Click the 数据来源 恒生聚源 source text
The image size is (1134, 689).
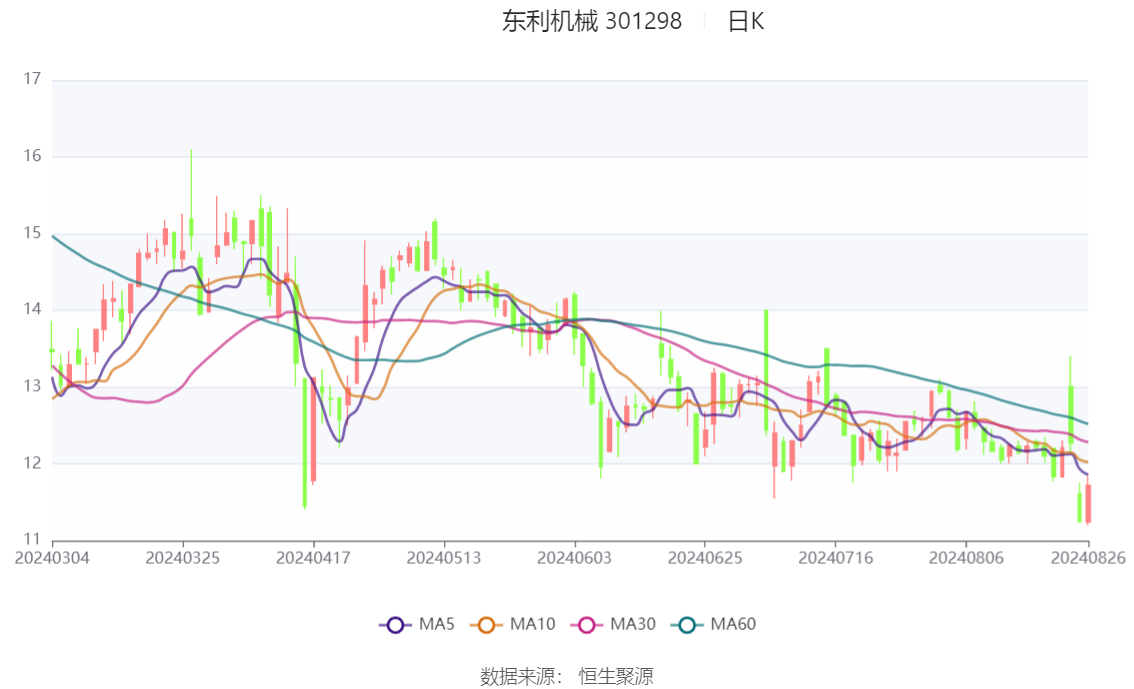click(x=567, y=677)
